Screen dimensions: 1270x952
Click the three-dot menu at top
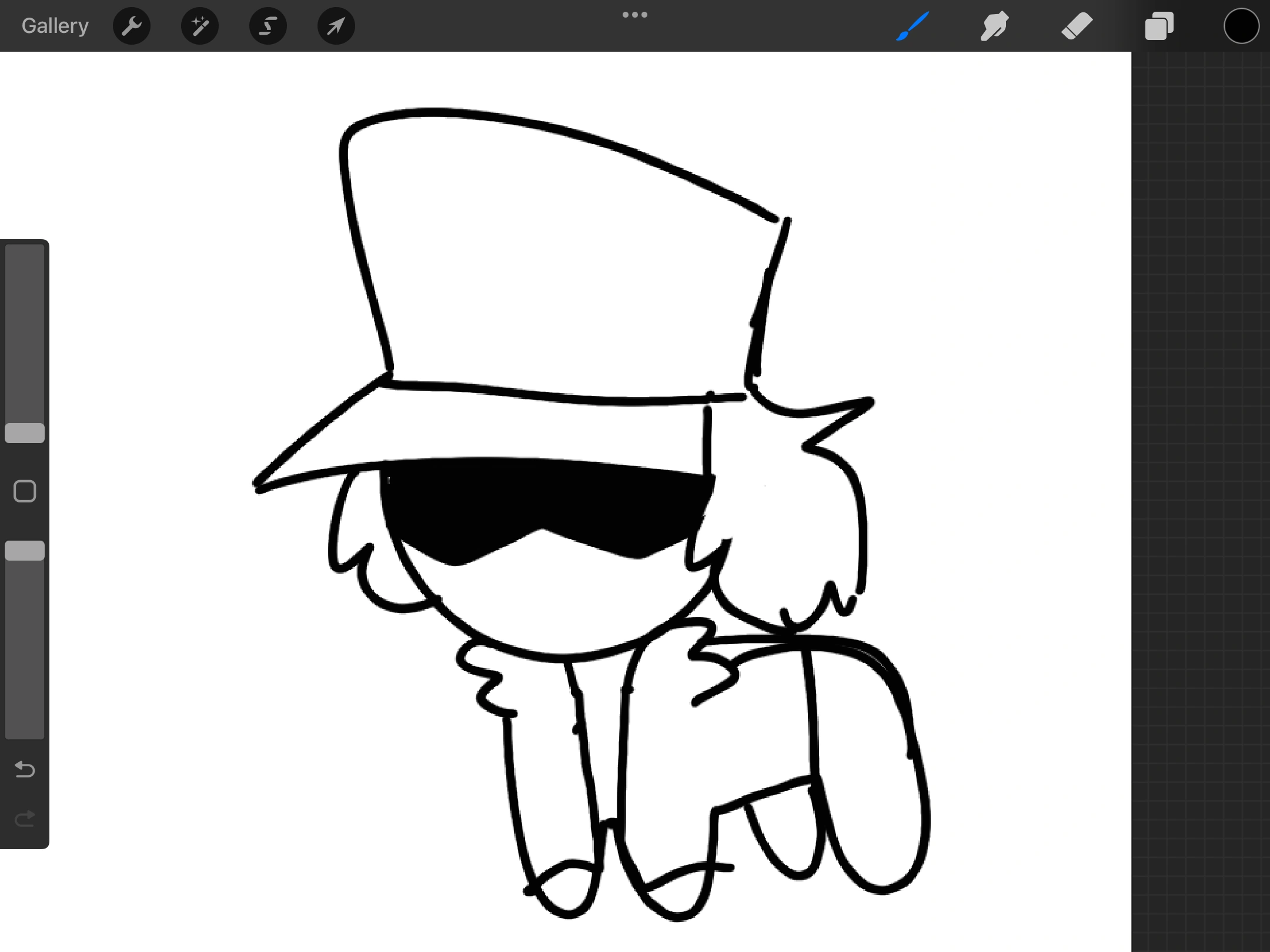(x=635, y=15)
